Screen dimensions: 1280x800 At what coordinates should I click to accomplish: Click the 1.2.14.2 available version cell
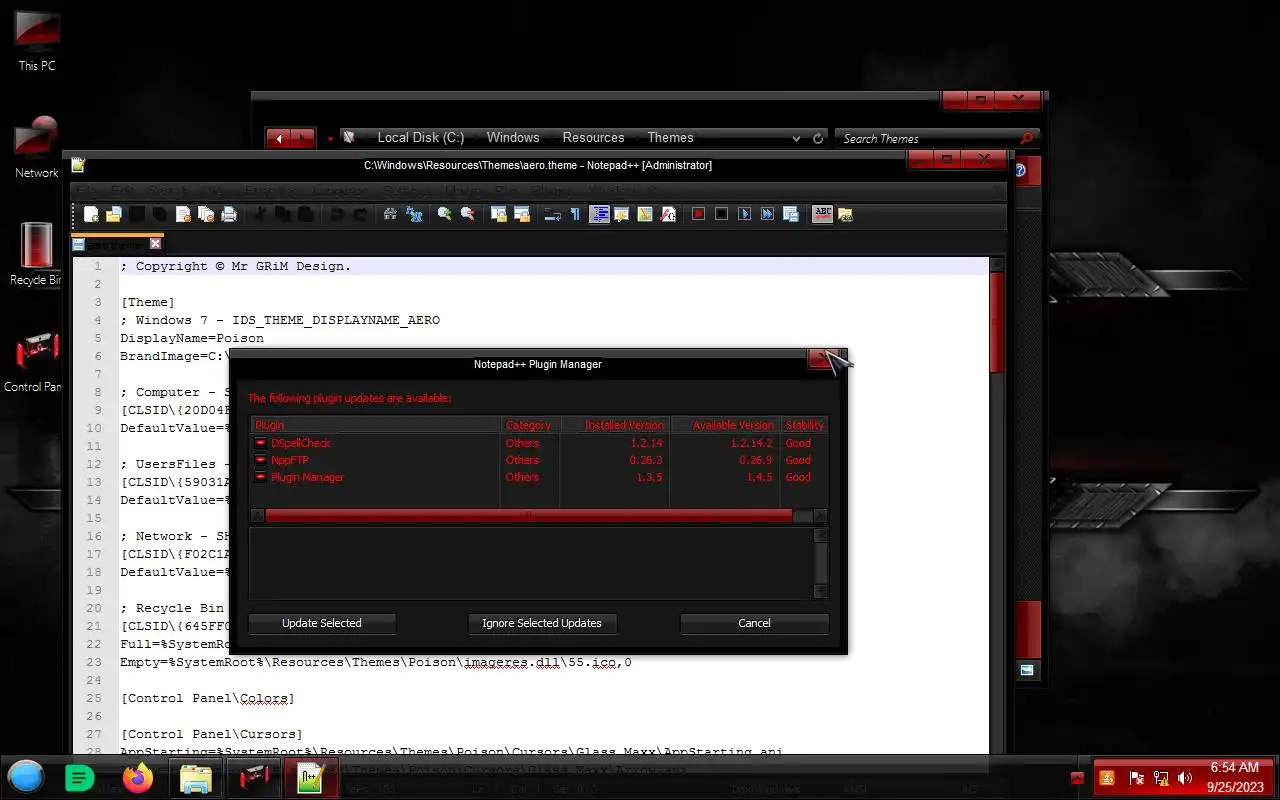point(750,443)
